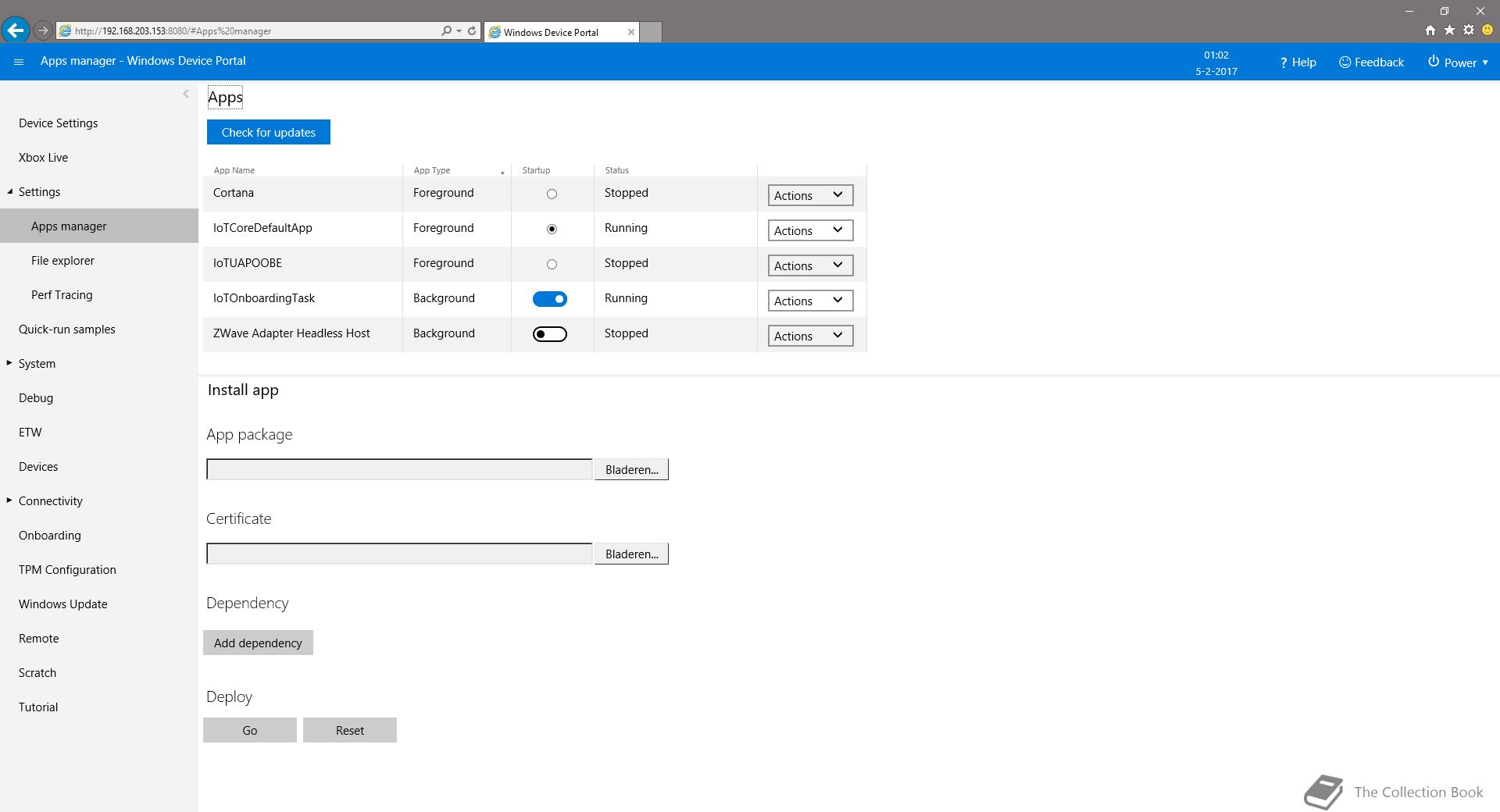Expand the System tree section
The width and height of the screenshot is (1500, 812).
9,363
